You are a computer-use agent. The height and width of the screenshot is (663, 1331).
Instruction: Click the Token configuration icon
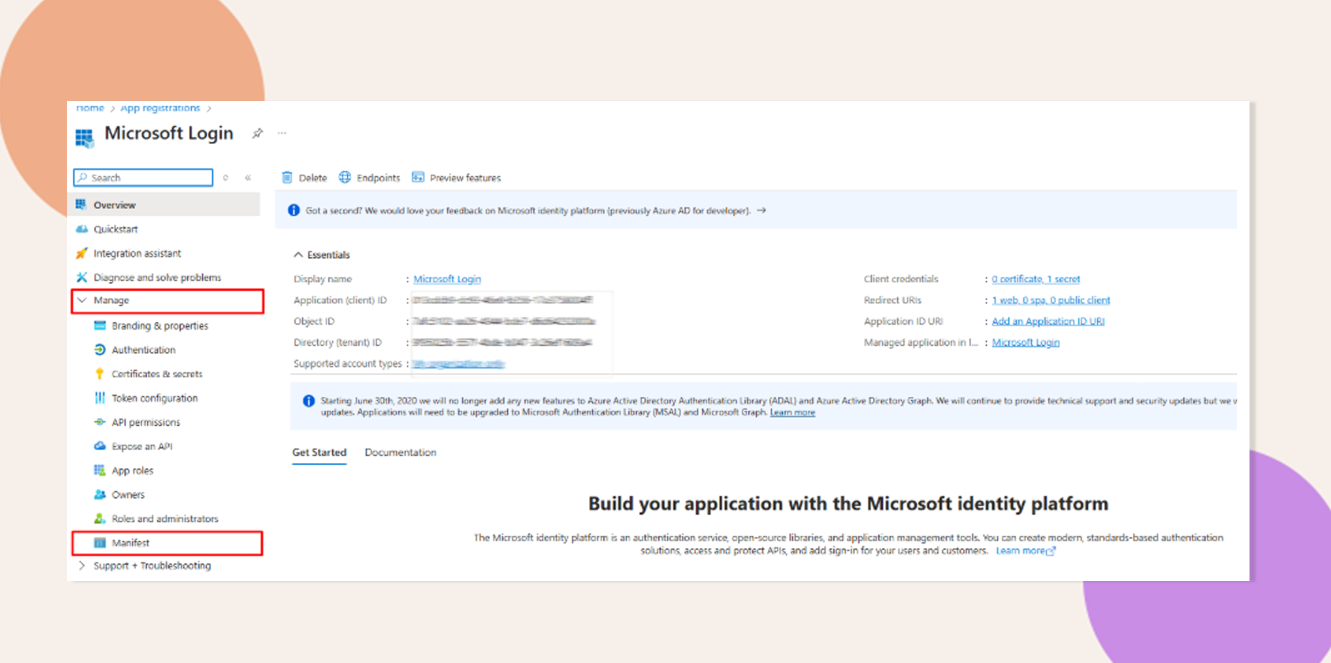(100, 398)
